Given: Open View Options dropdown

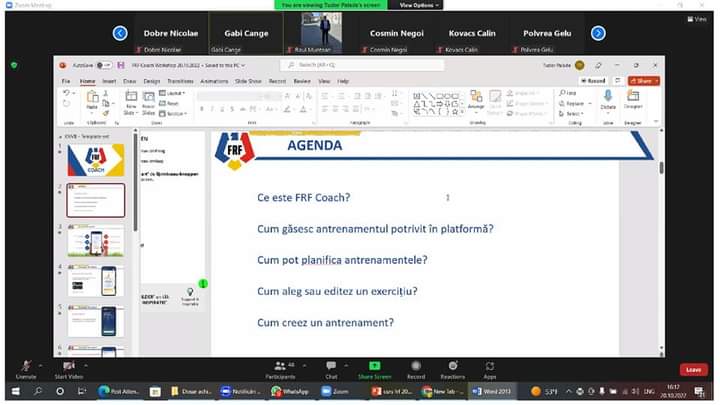Looking at the screenshot, I should pyautogui.click(x=419, y=5).
